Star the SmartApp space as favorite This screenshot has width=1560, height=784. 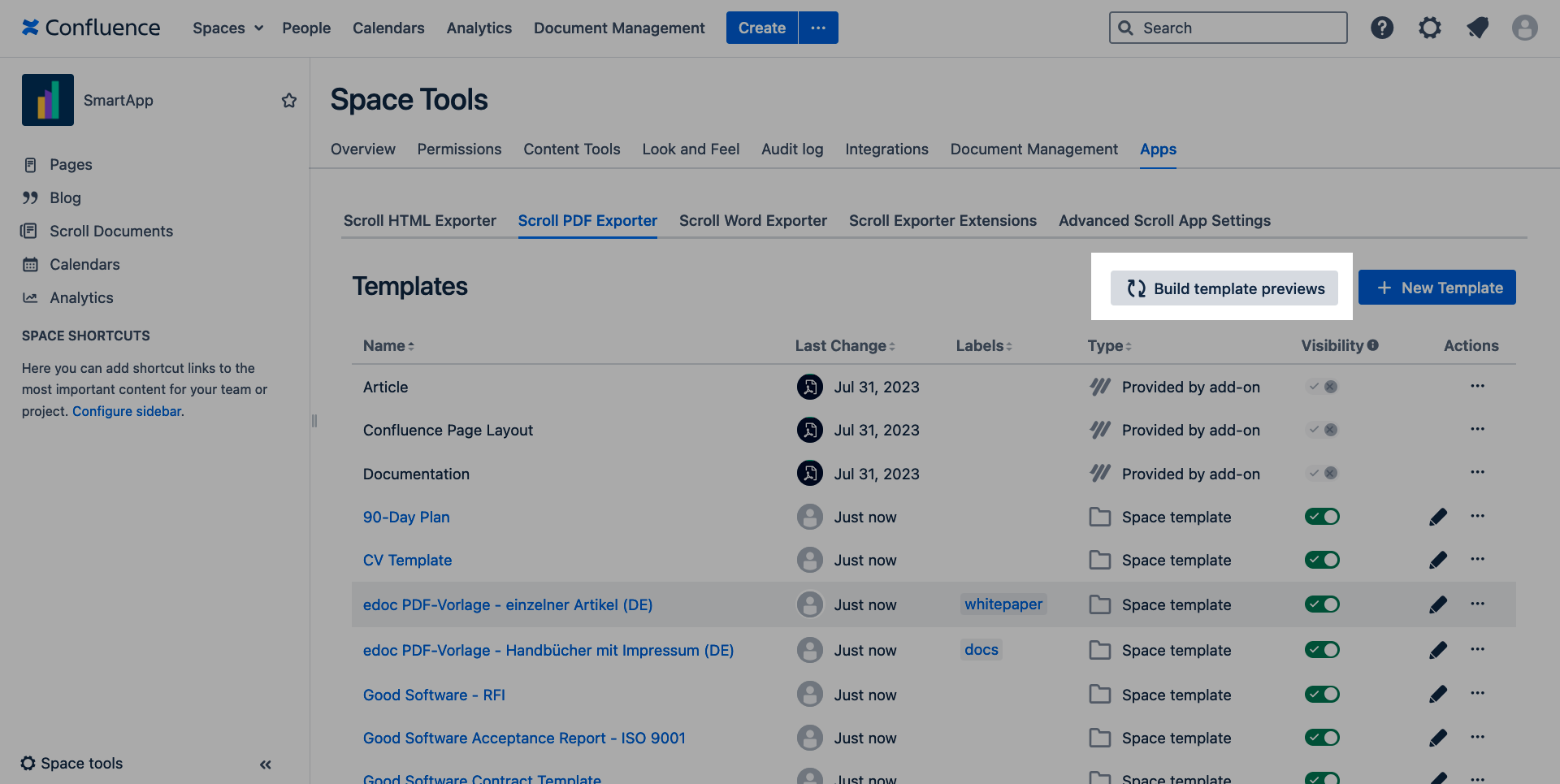(x=289, y=100)
